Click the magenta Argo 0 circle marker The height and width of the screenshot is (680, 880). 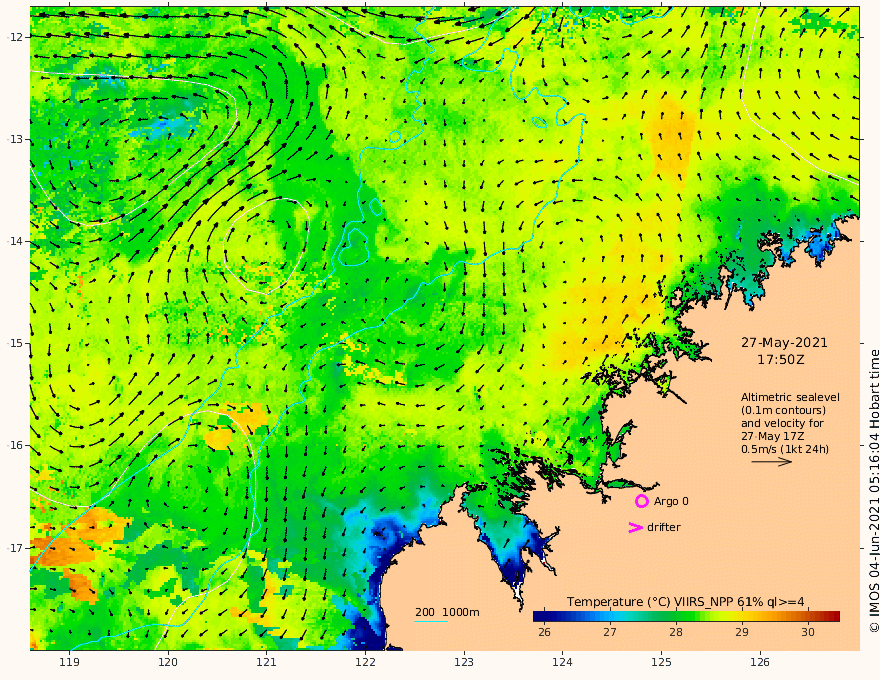point(641,501)
